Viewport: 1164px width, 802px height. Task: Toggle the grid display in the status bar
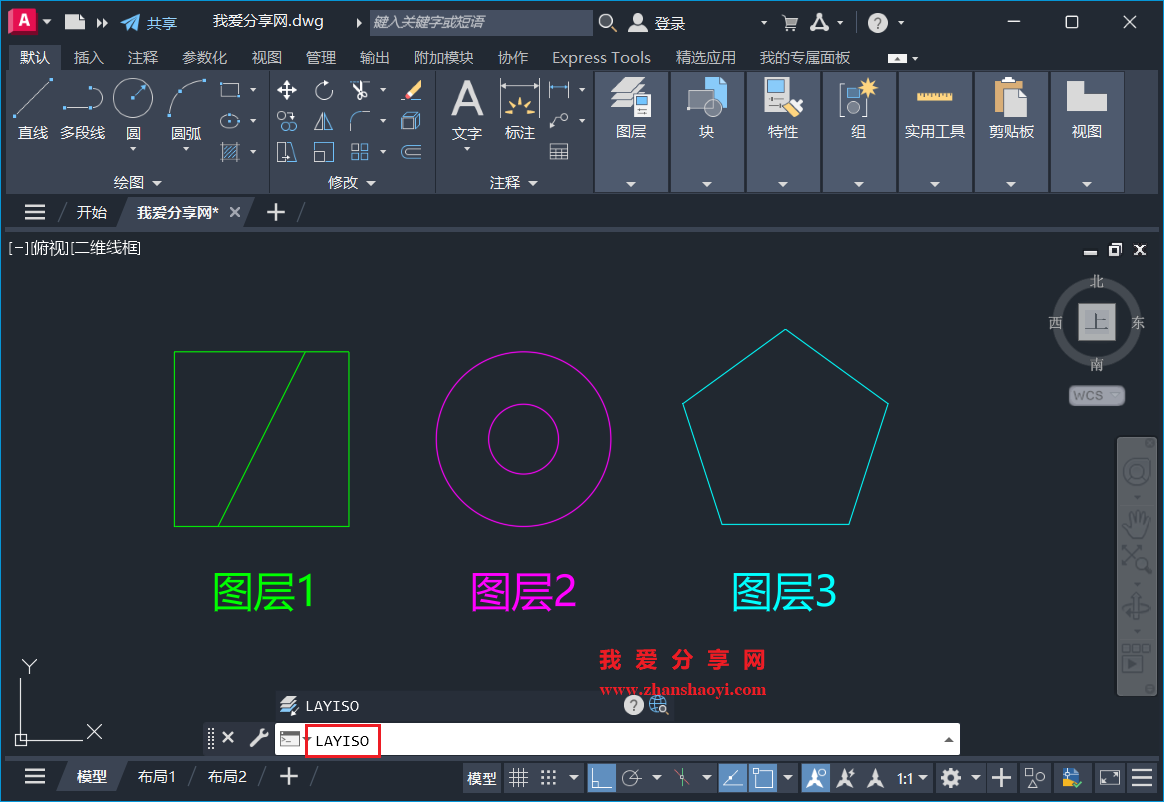point(518,777)
